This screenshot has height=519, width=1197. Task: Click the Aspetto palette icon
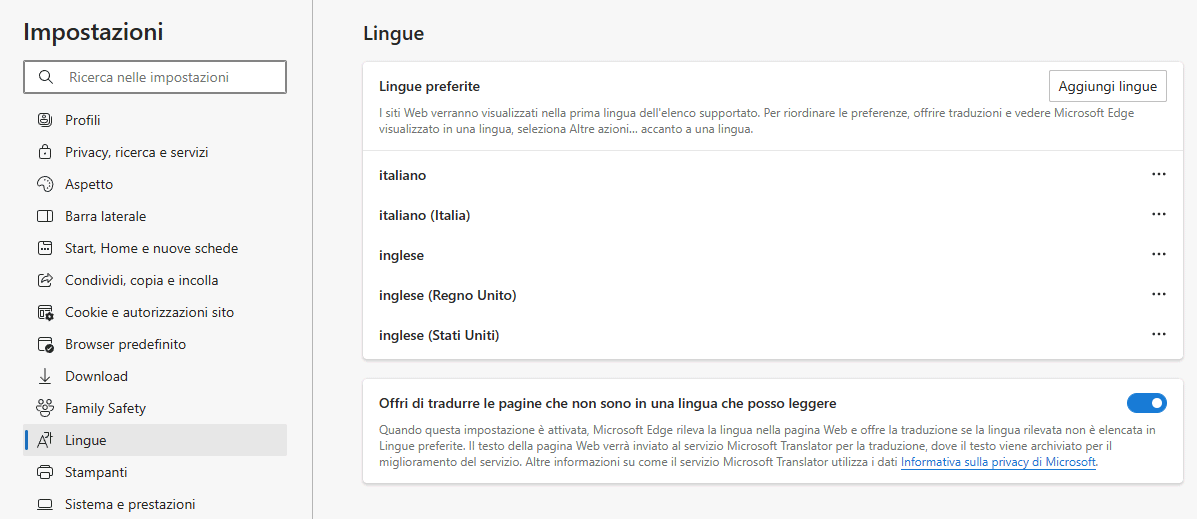[x=44, y=184]
